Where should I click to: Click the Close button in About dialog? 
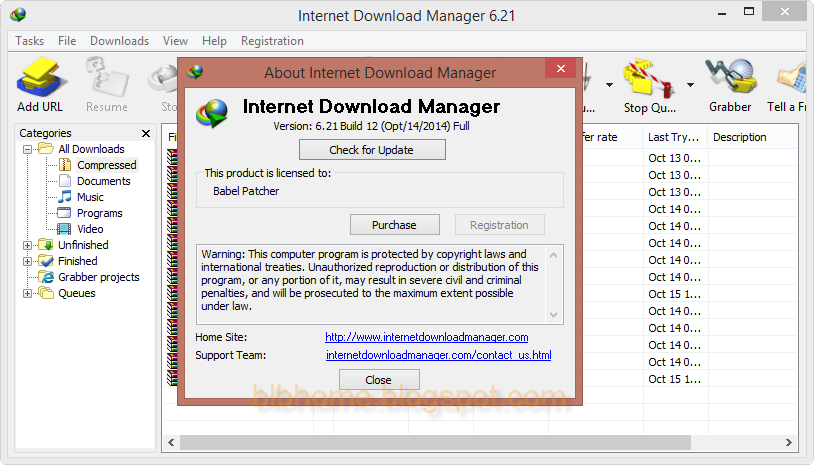[x=379, y=380]
